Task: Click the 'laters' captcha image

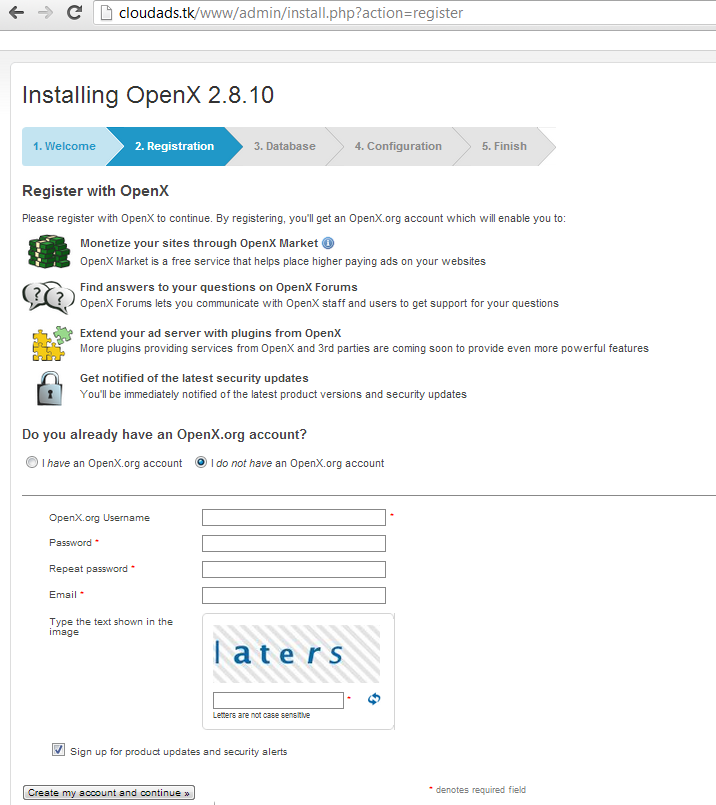Action: click(x=296, y=654)
